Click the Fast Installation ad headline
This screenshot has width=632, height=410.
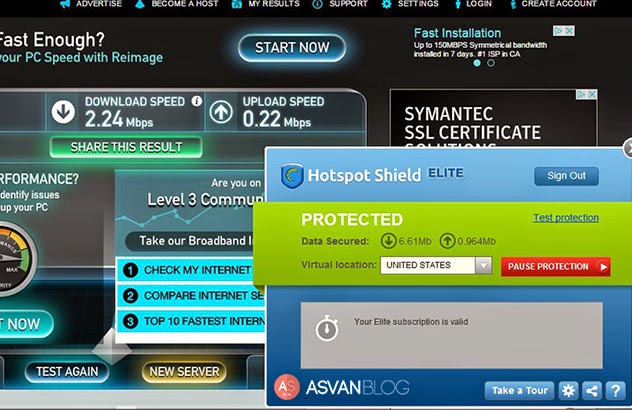point(457,33)
